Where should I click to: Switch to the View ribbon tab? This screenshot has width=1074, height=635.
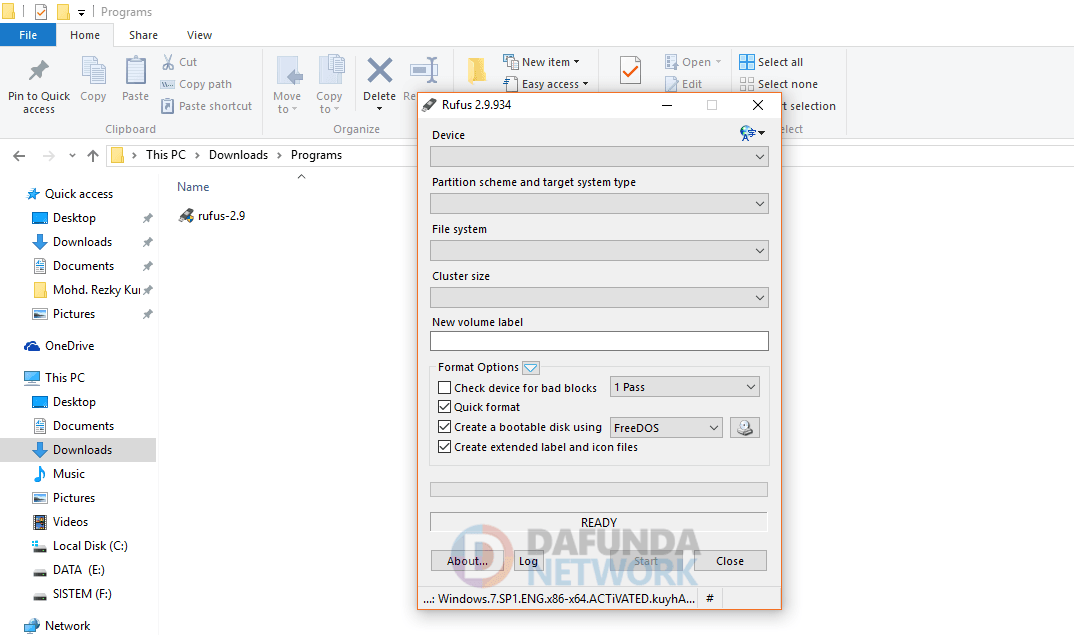199,35
